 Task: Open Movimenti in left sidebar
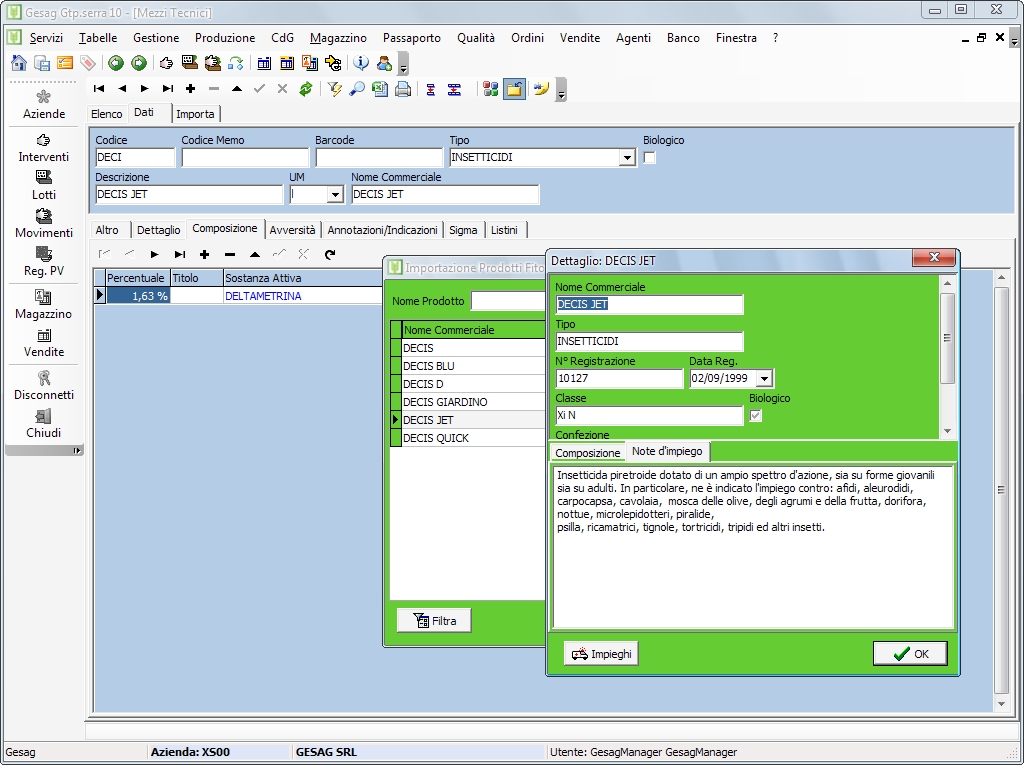tap(44, 224)
